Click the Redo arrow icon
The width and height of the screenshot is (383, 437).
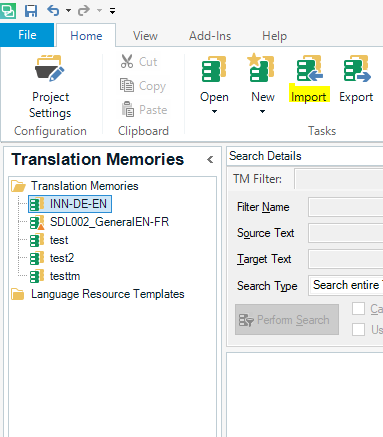(x=84, y=11)
